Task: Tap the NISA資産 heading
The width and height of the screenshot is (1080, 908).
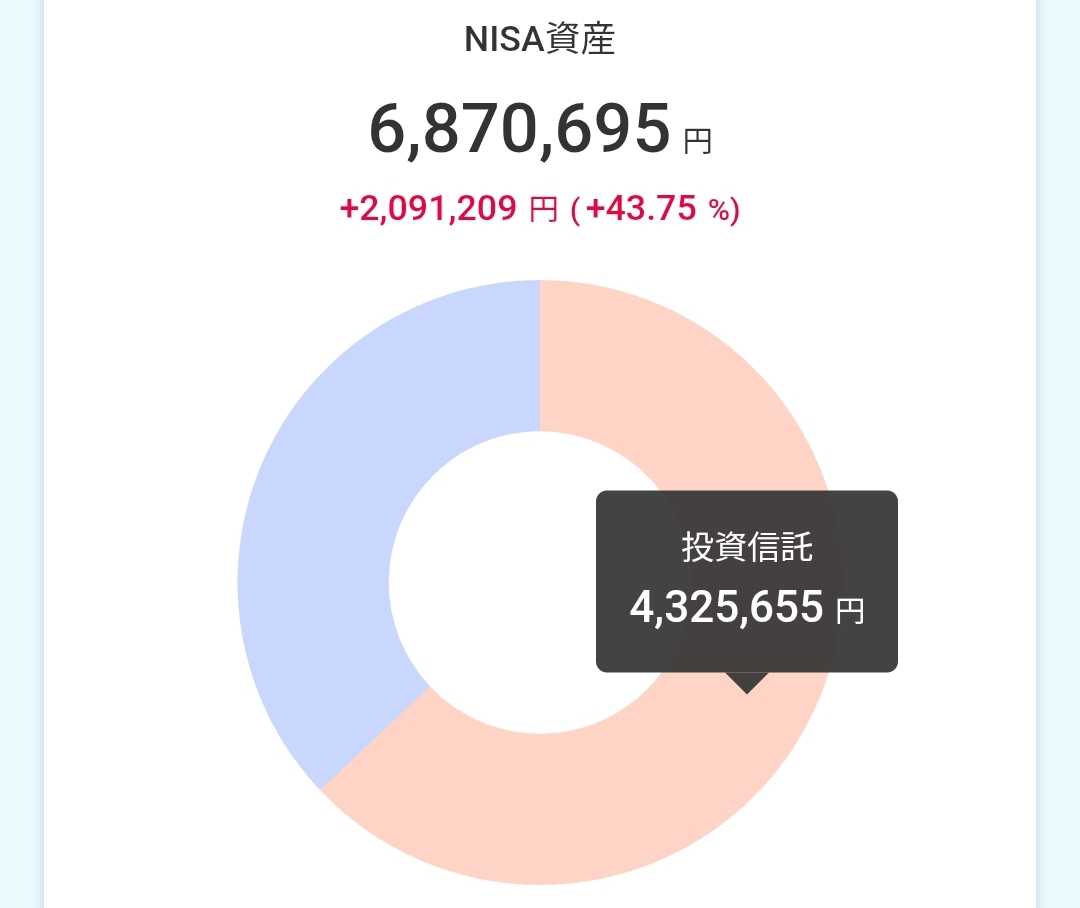Action: 540,40
